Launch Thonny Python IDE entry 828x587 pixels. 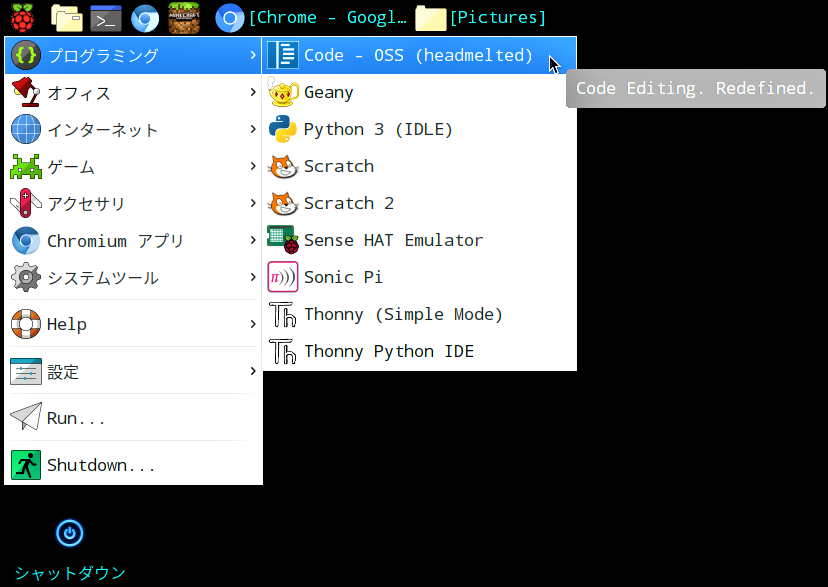click(419, 351)
